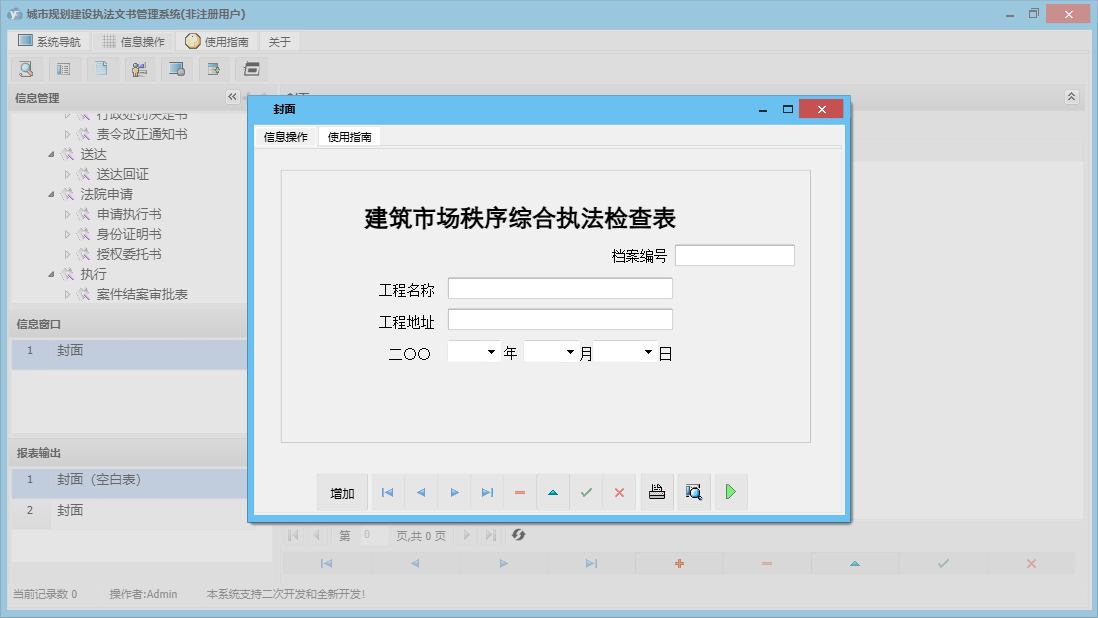
Task: Click the add-window toolbar icon
Action: coord(214,69)
